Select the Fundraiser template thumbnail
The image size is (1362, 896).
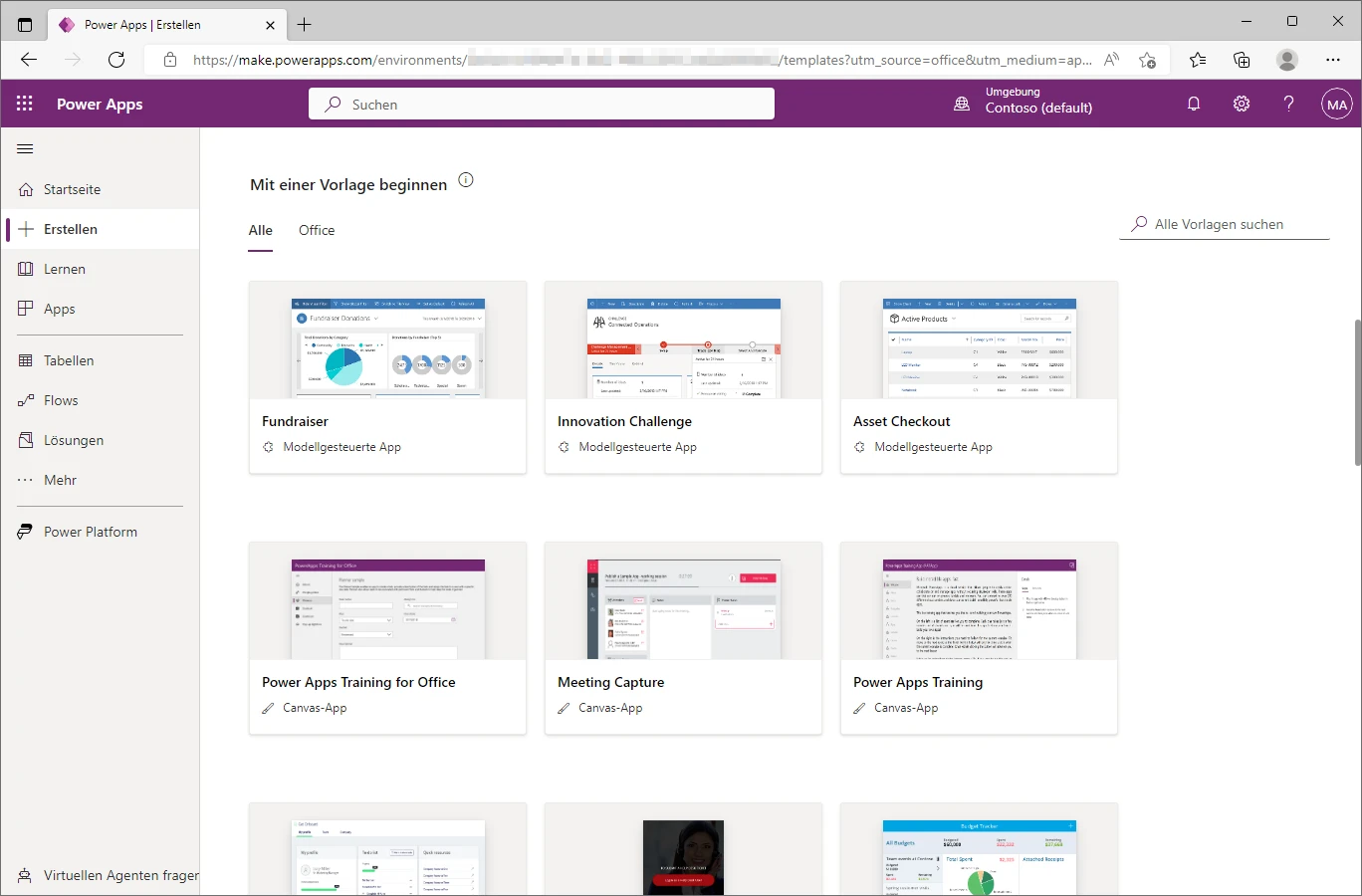click(388, 348)
